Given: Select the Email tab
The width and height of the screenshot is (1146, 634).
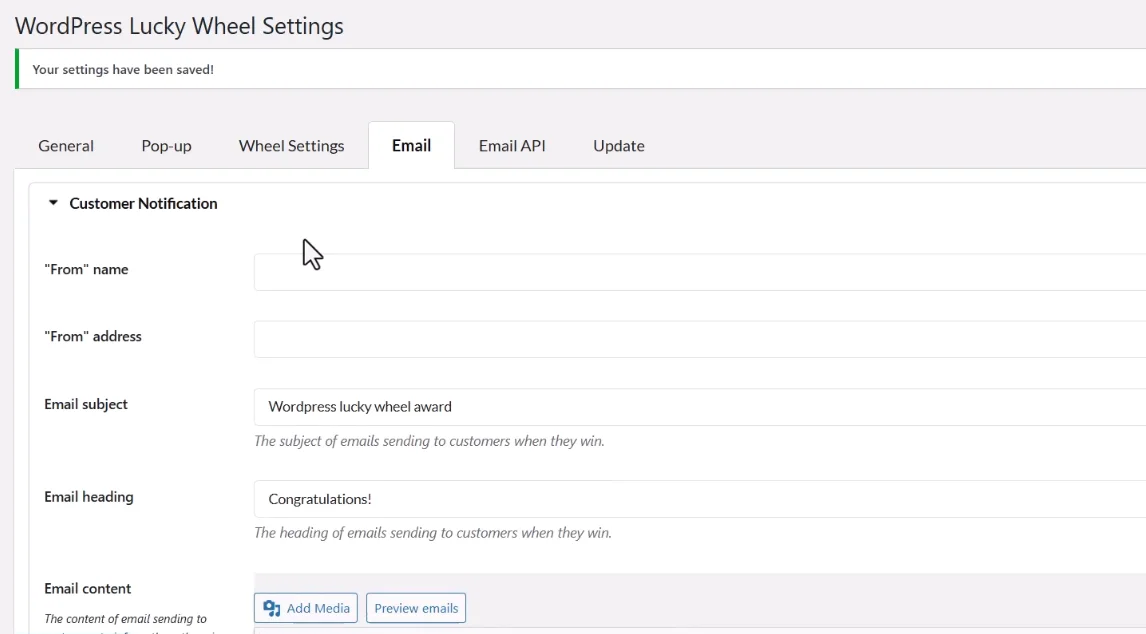Looking at the screenshot, I should (x=411, y=146).
